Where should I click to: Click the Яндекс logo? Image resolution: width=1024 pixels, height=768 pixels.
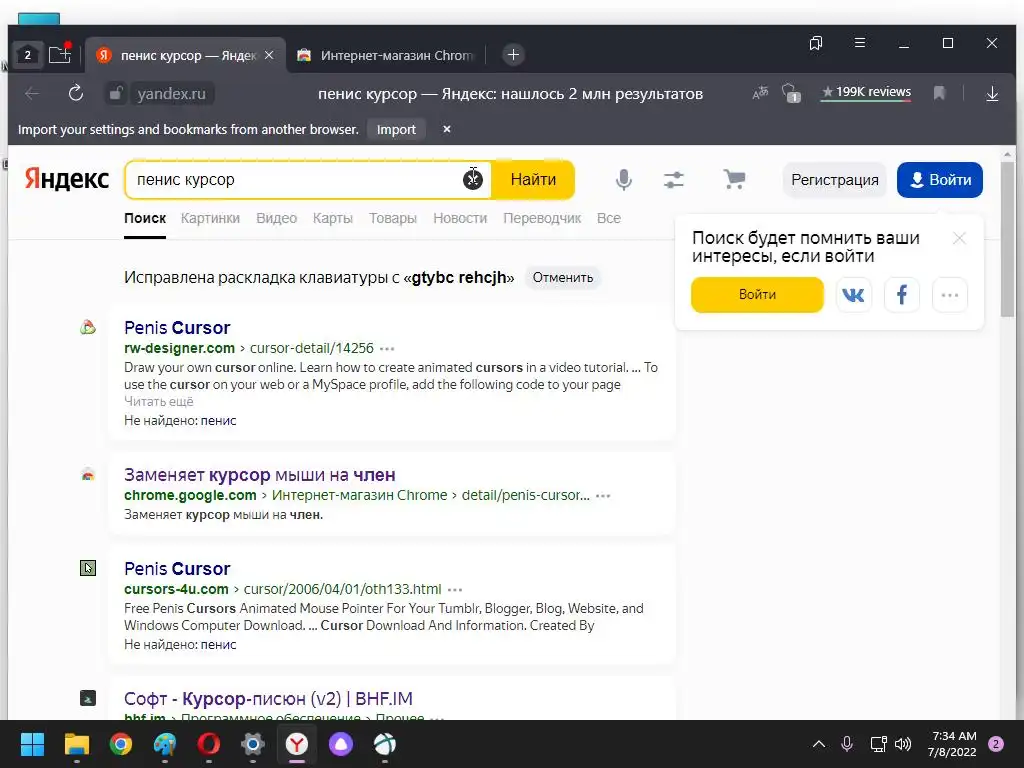pos(67,179)
